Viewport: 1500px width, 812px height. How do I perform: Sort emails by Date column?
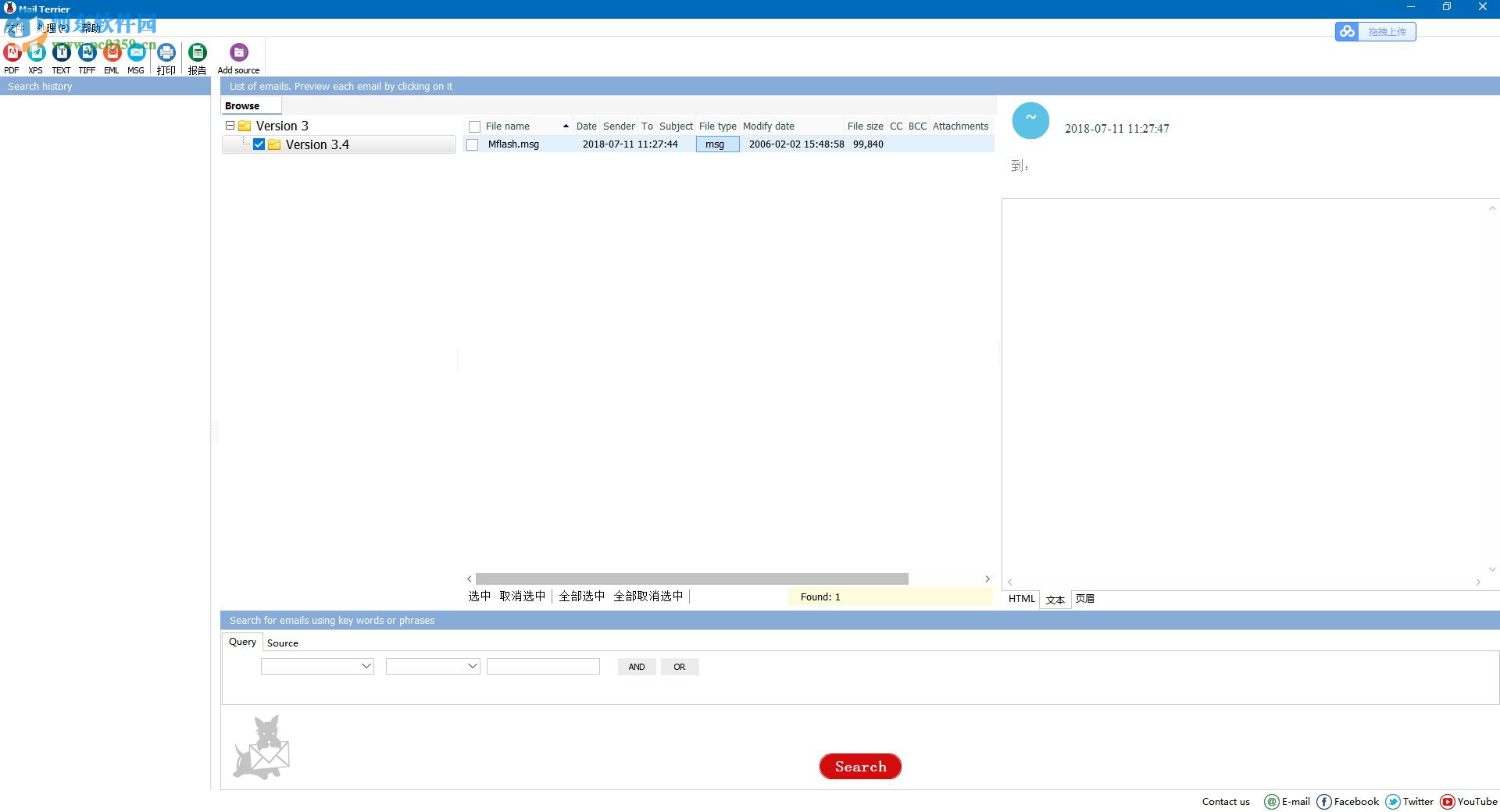click(x=586, y=126)
